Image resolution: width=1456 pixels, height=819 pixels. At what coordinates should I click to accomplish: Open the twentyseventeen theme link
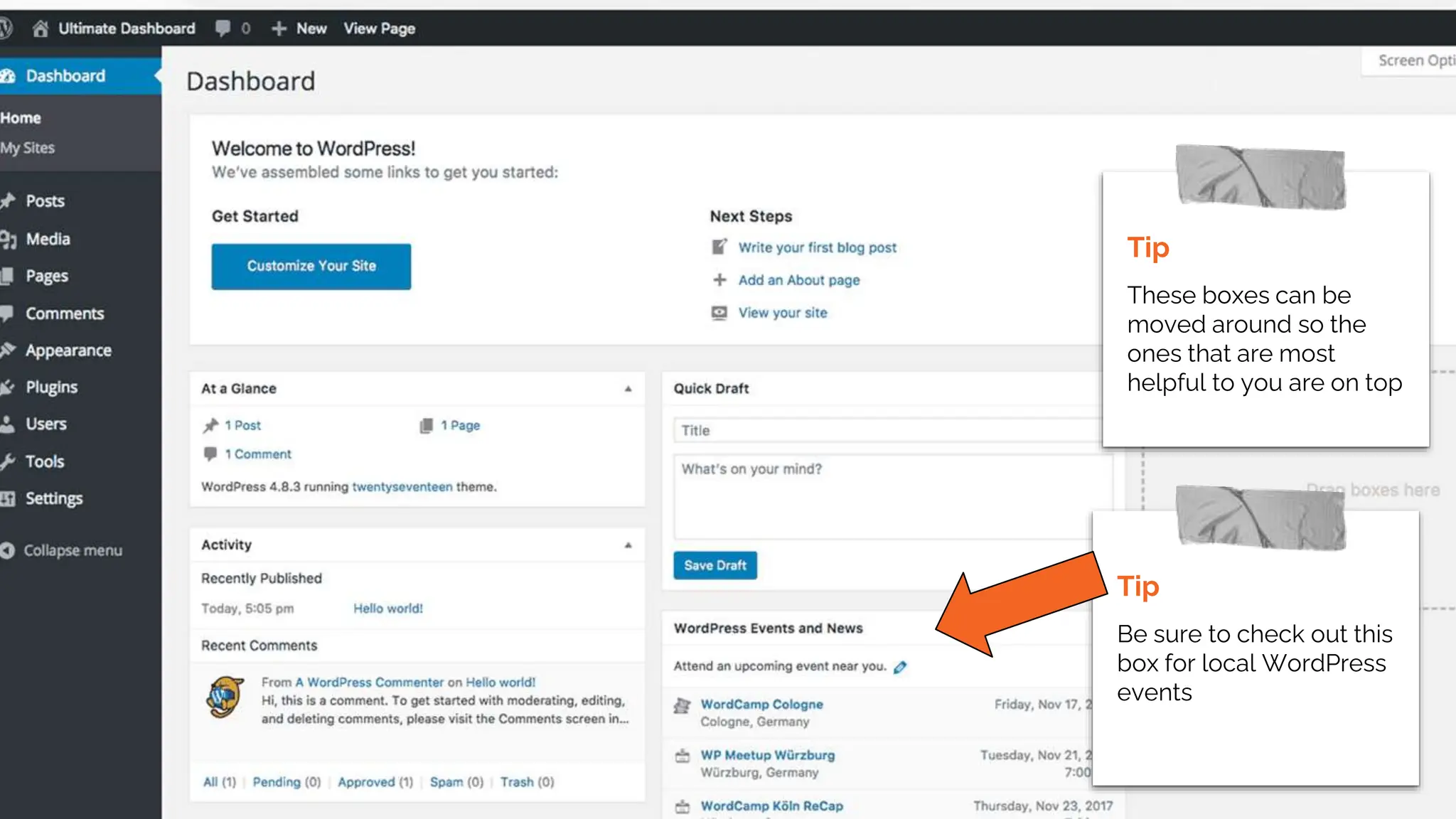click(x=402, y=487)
